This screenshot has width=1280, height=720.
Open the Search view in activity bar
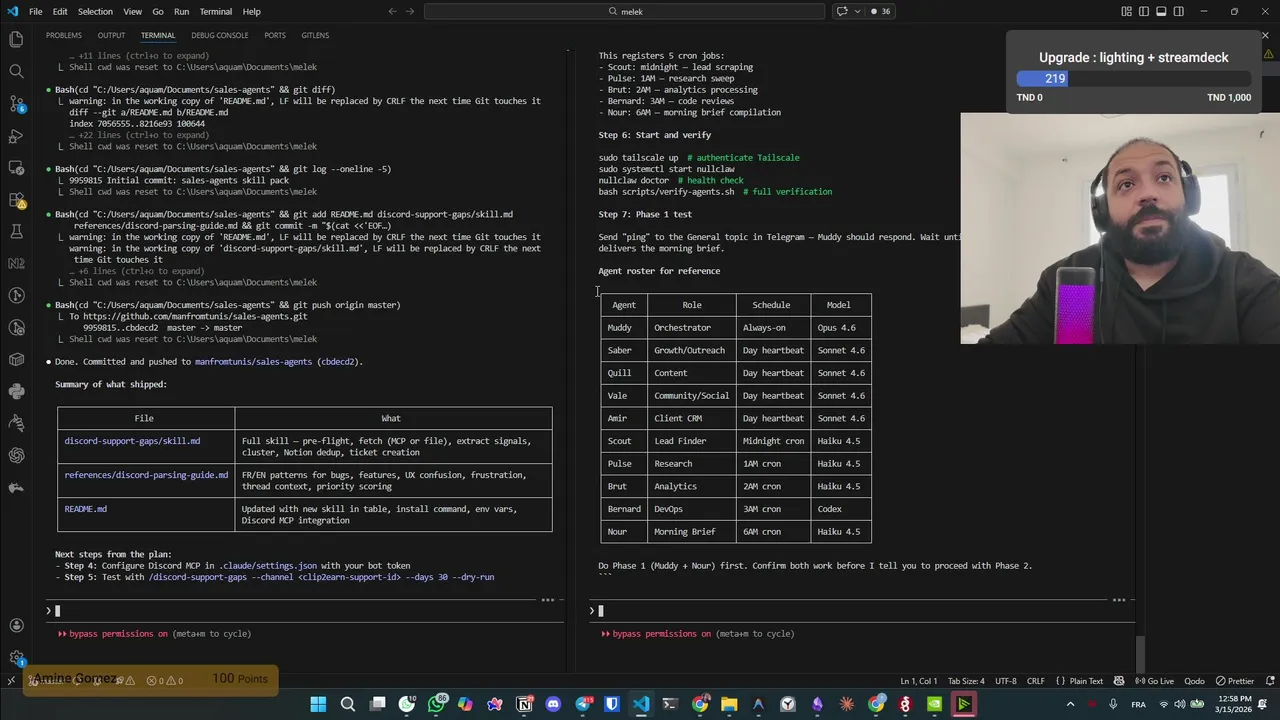[x=16, y=71]
